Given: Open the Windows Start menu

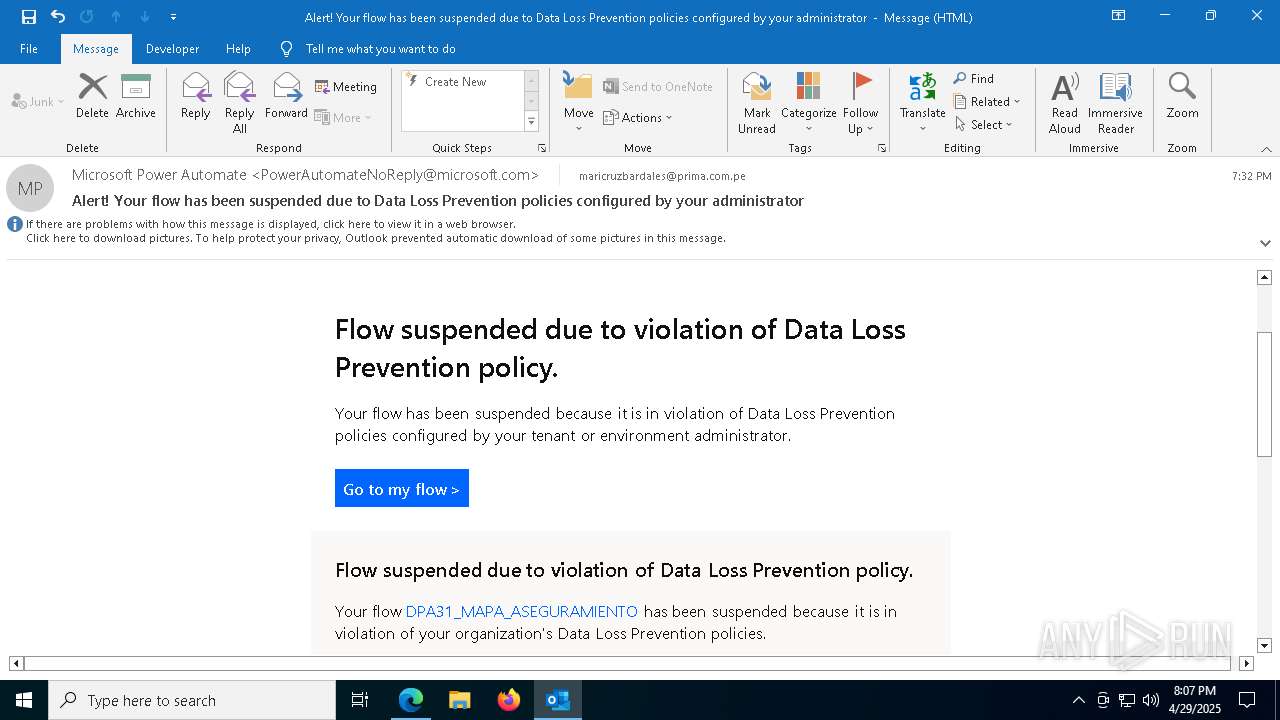Looking at the screenshot, I should click(x=24, y=700).
